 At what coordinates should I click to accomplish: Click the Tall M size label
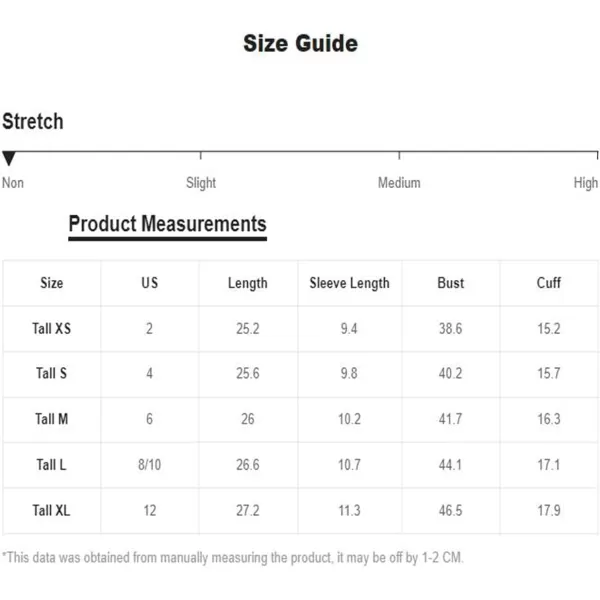pos(52,419)
